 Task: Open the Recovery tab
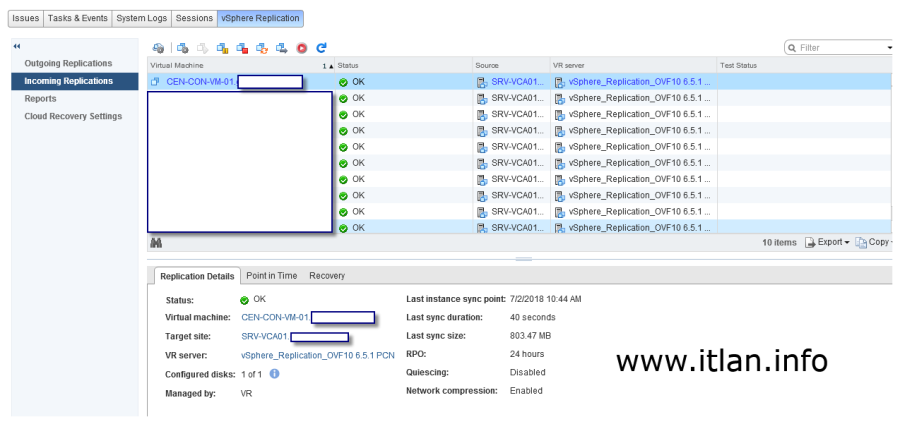(327, 275)
